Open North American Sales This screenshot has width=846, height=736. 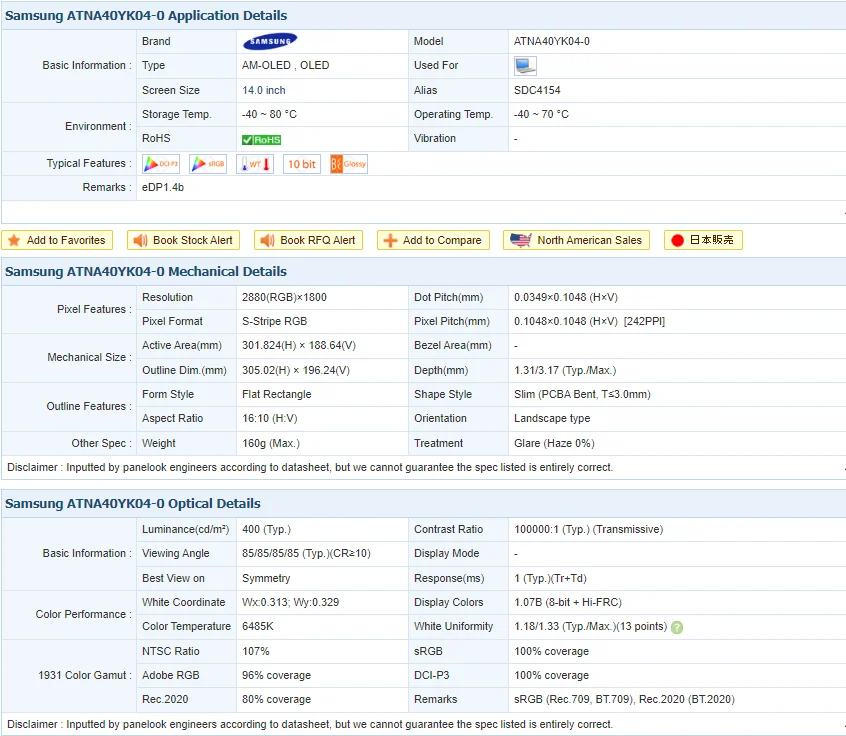coord(576,240)
